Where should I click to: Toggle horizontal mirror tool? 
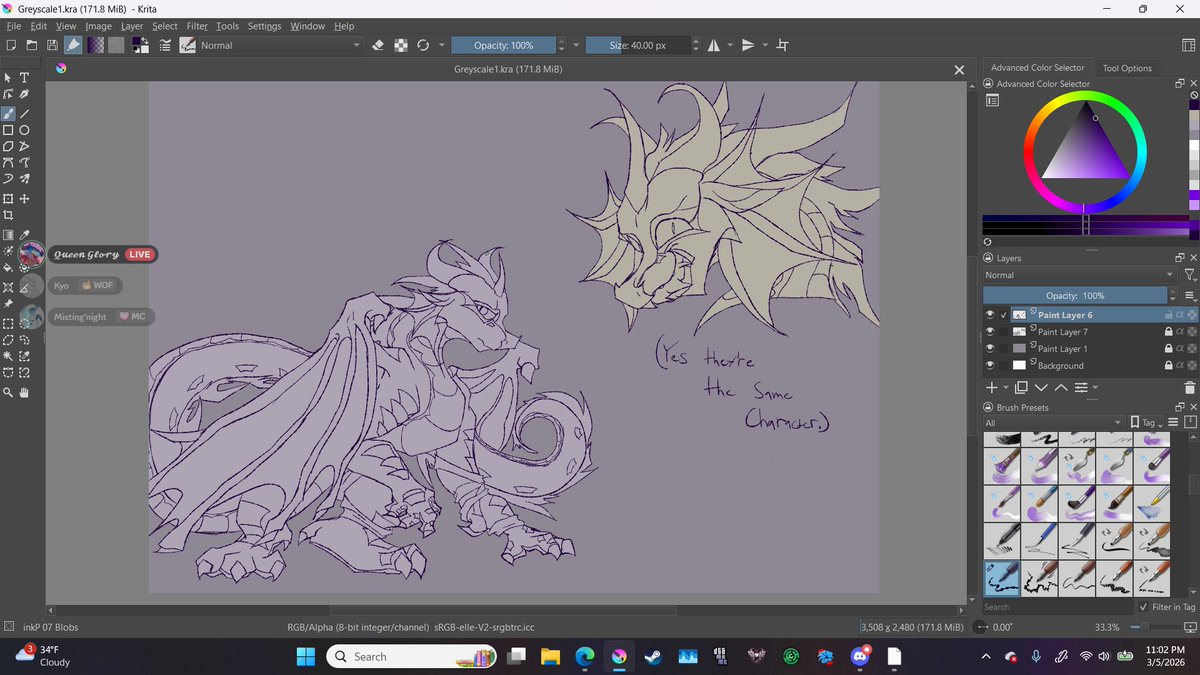click(x=714, y=45)
